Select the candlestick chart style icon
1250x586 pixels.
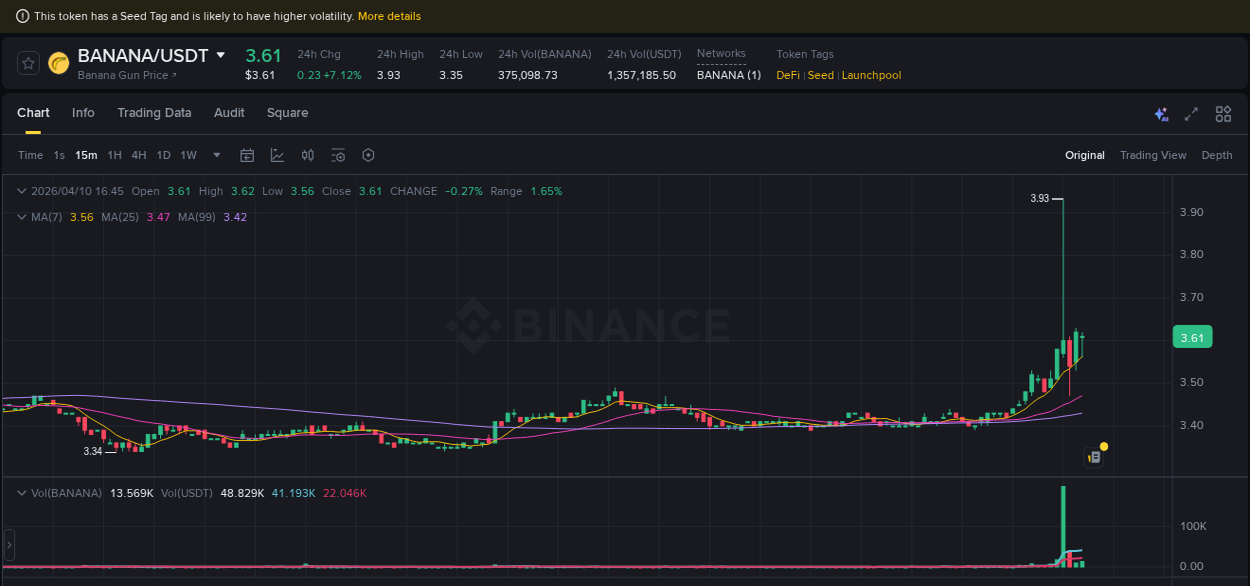point(308,155)
